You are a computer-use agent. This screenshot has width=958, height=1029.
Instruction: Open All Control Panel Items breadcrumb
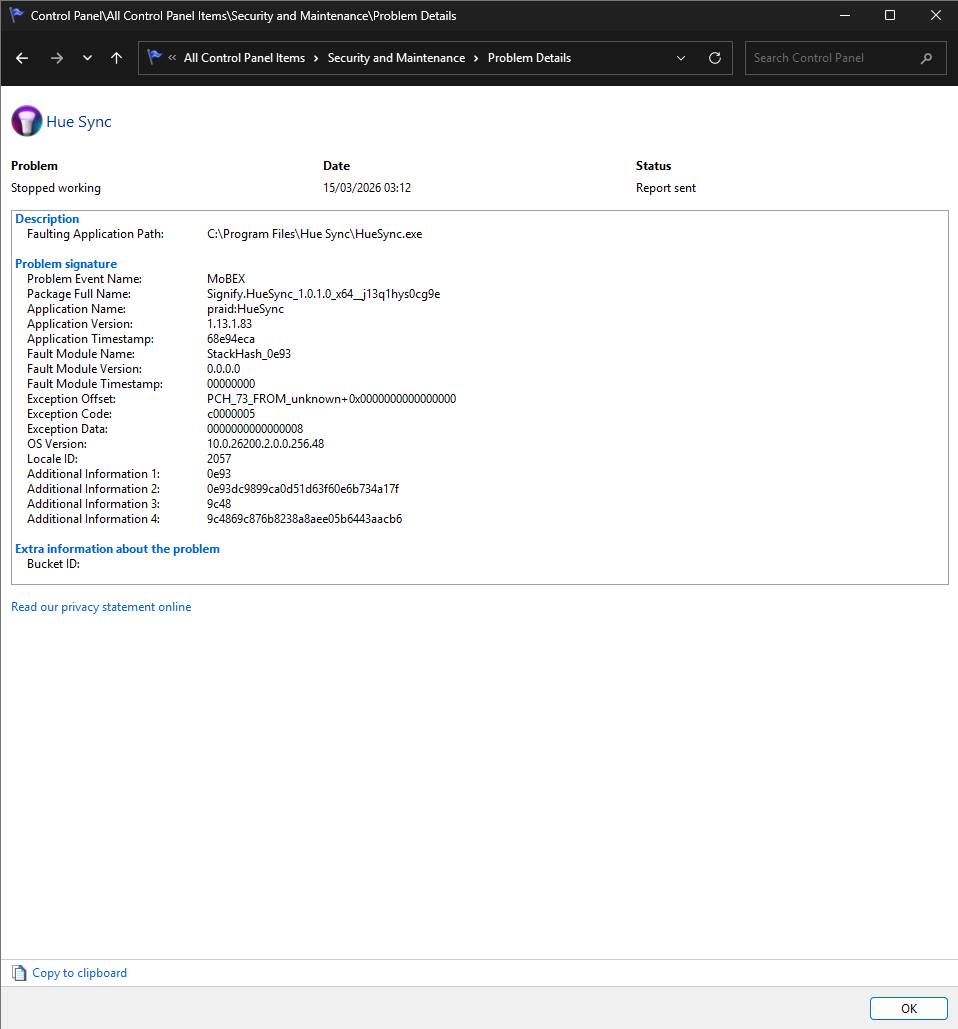[x=244, y=58]
